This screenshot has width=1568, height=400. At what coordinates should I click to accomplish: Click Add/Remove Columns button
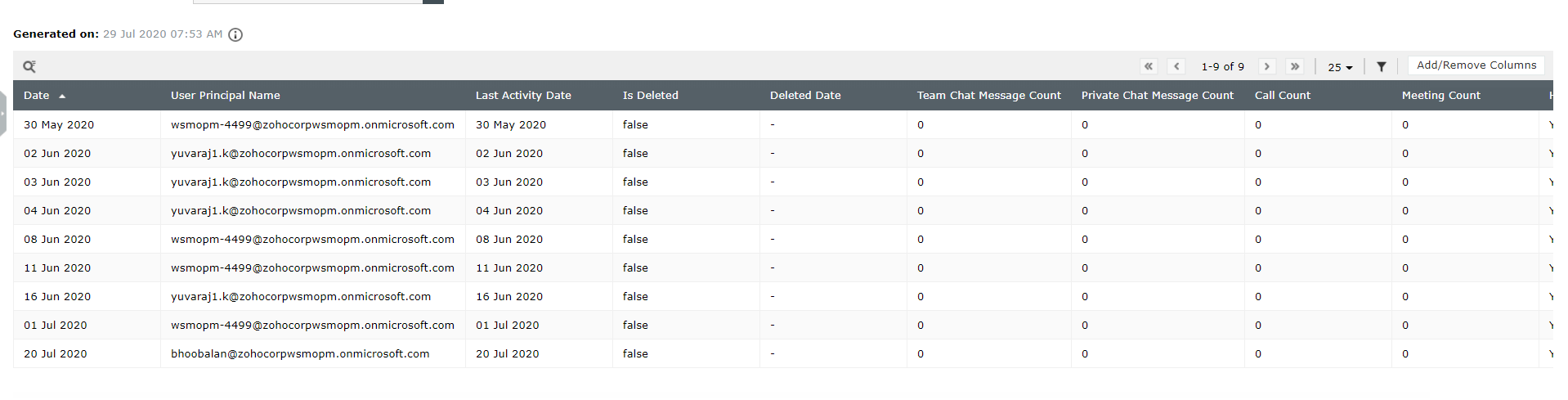pyautogui.click(x=1476, y=65)
